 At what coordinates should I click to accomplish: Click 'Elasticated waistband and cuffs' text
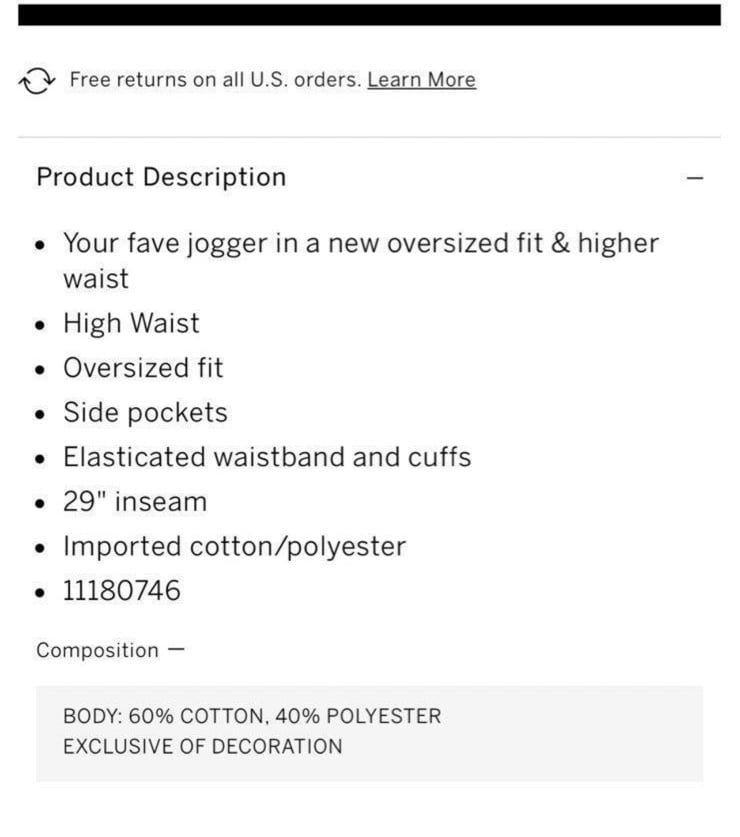[x=267, y=457]
